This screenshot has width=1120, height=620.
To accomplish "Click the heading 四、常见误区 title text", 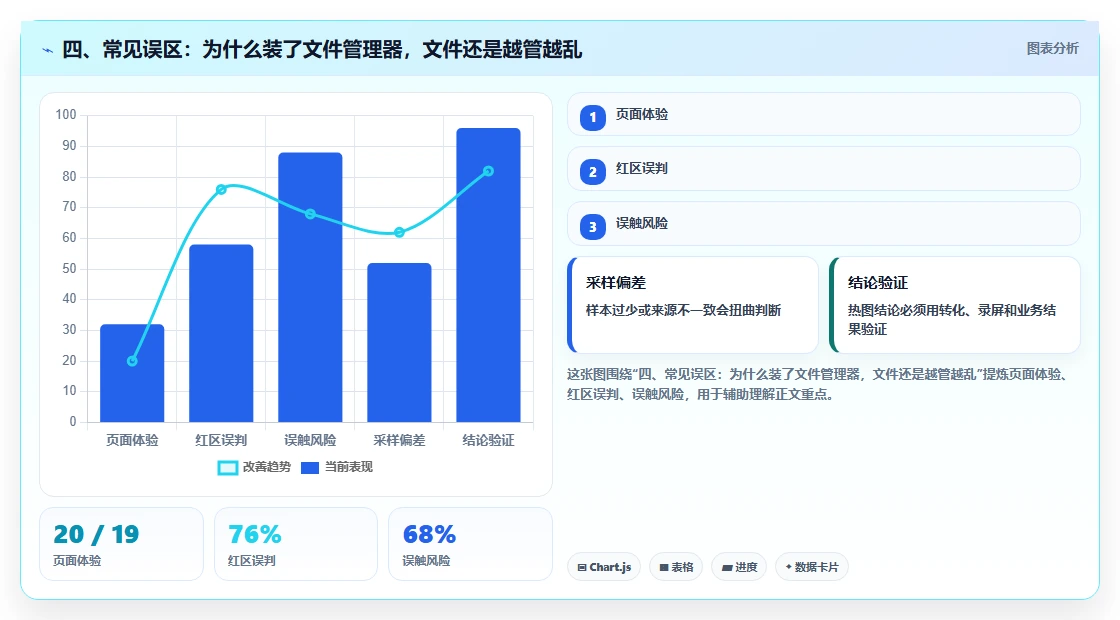I will pyautogui.click(x=322, y=50).
